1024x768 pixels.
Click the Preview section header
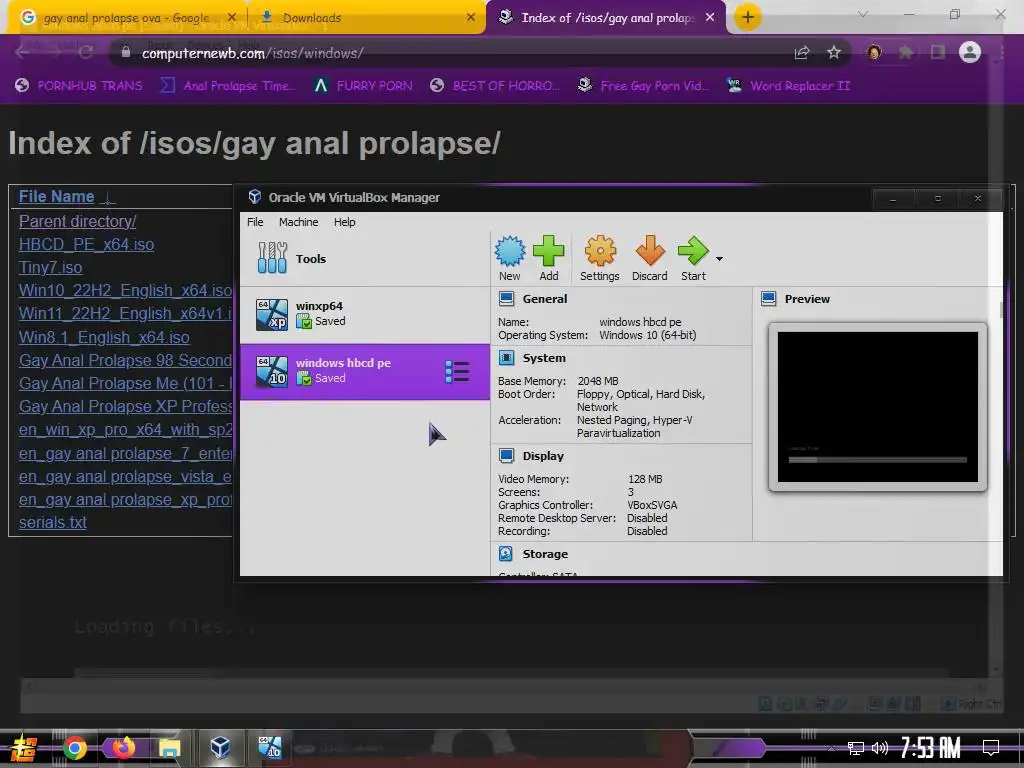[807, 299]
